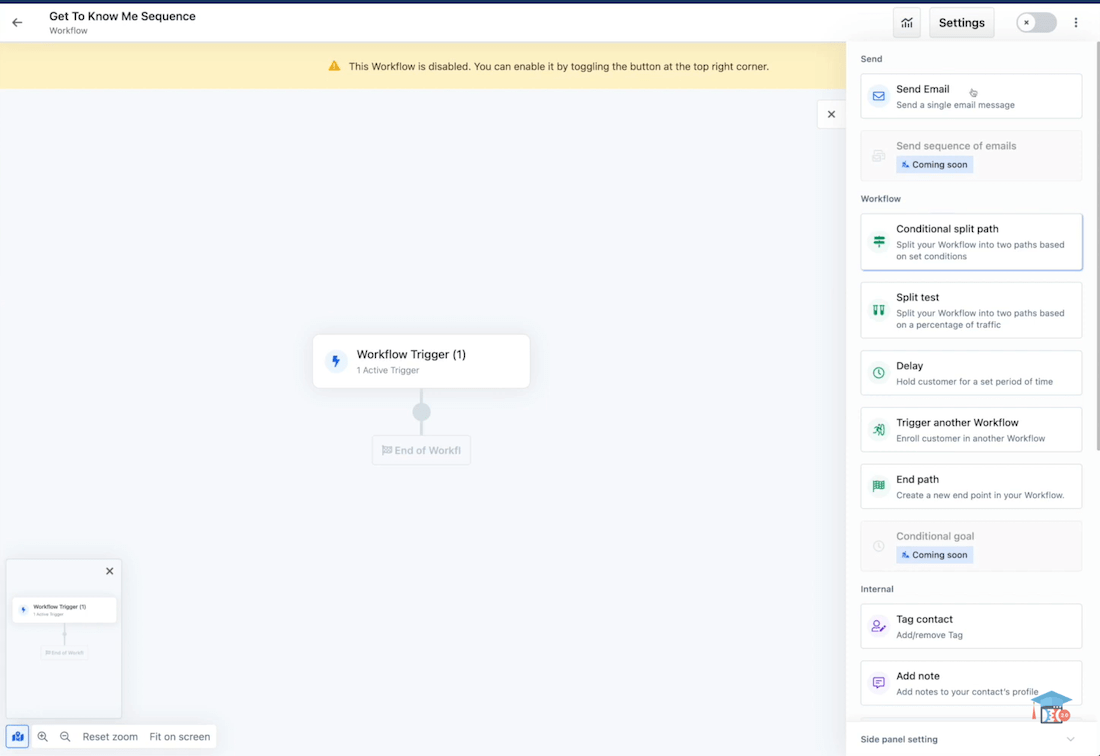Click the Coming soon badge under Send sequence

click(x=934, y=165)
